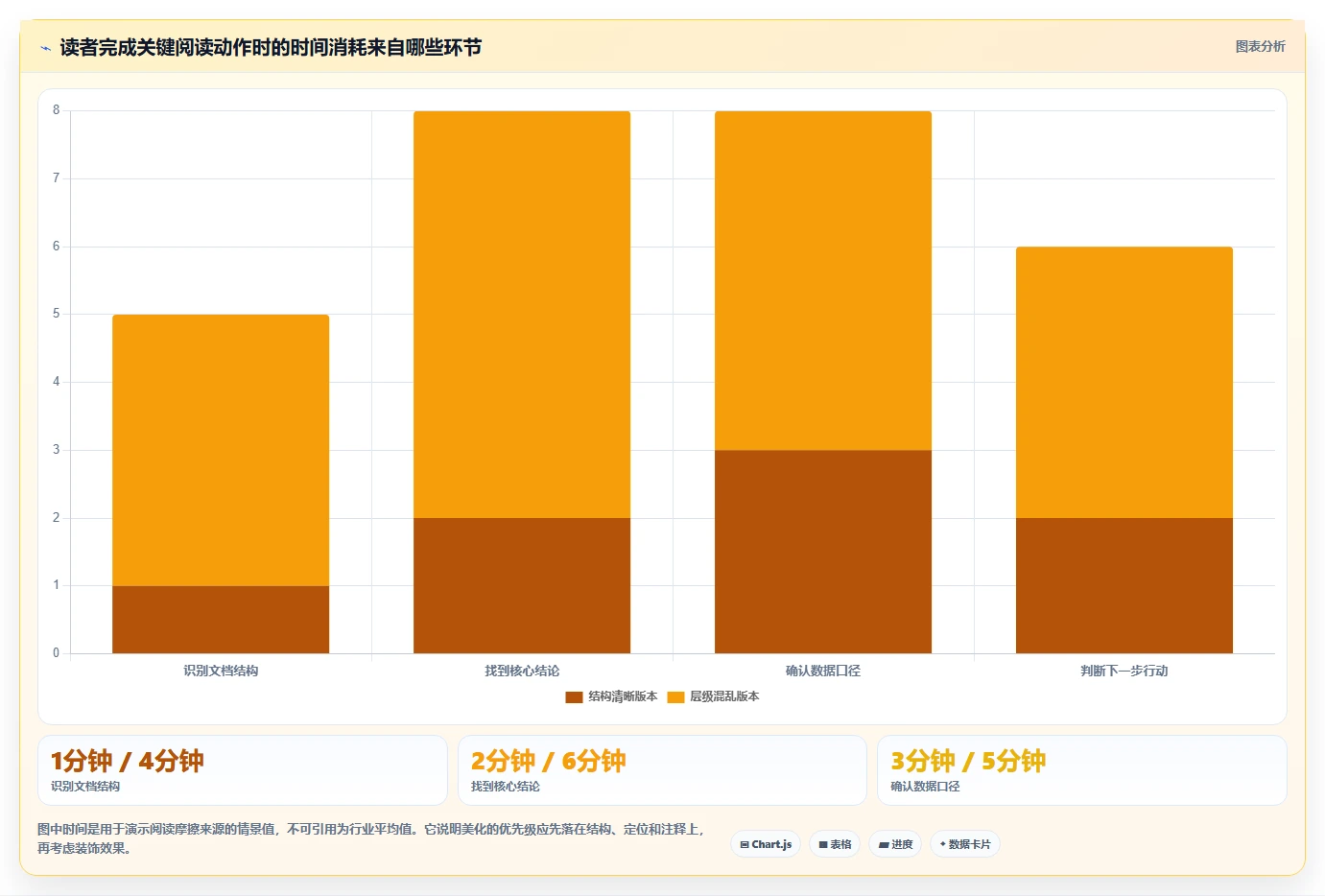Open the 3分钟 / 5分钟 data card
Image resolution: width=1325 pixels, height=896 pixels.
[x=1082, y=770]
